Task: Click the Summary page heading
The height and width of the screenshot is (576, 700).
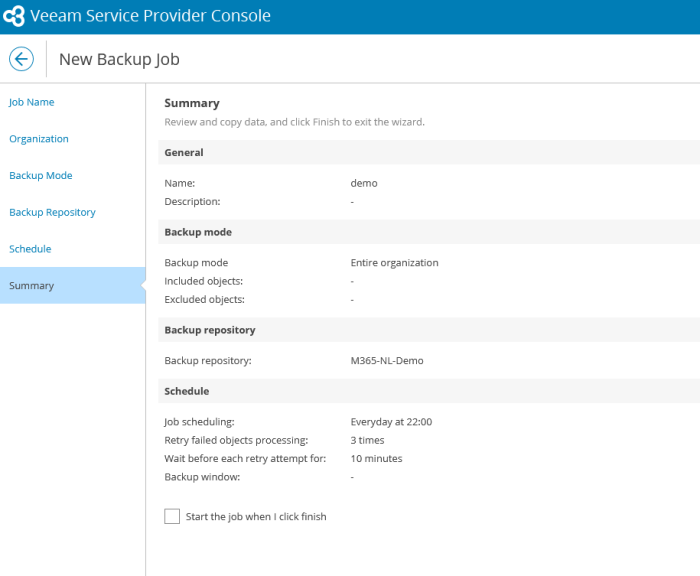Action: pos(192,103)
